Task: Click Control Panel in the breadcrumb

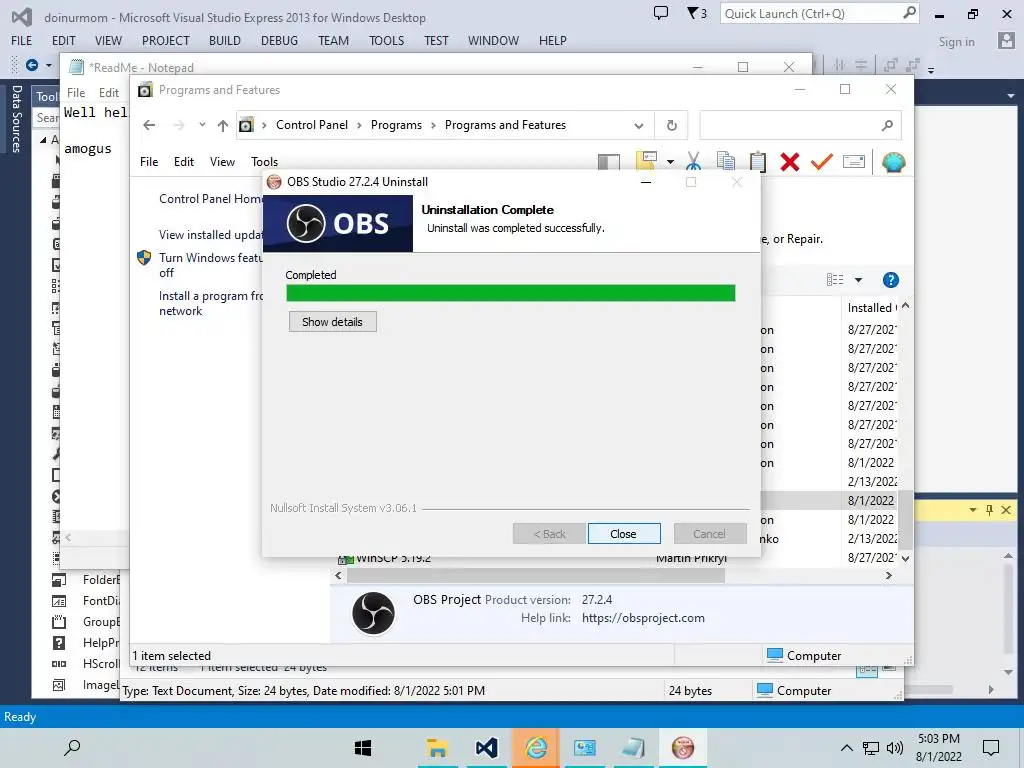Action: tap(312, 125)
